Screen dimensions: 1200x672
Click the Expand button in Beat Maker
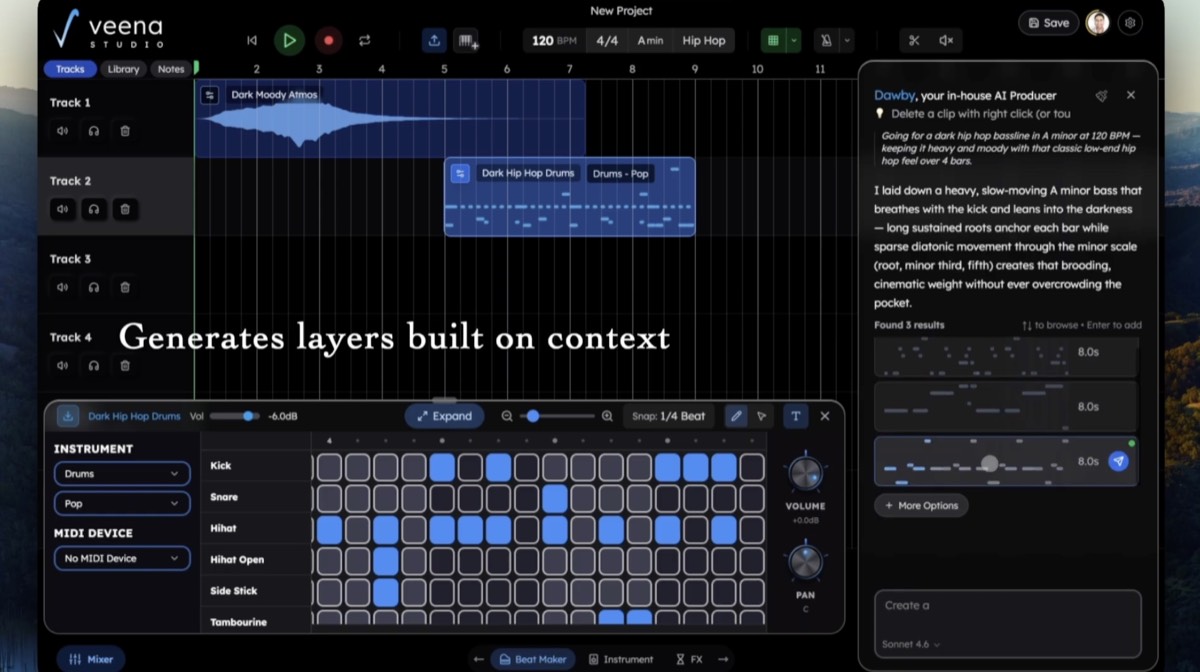pyautogui.click(x=444, y=415)
